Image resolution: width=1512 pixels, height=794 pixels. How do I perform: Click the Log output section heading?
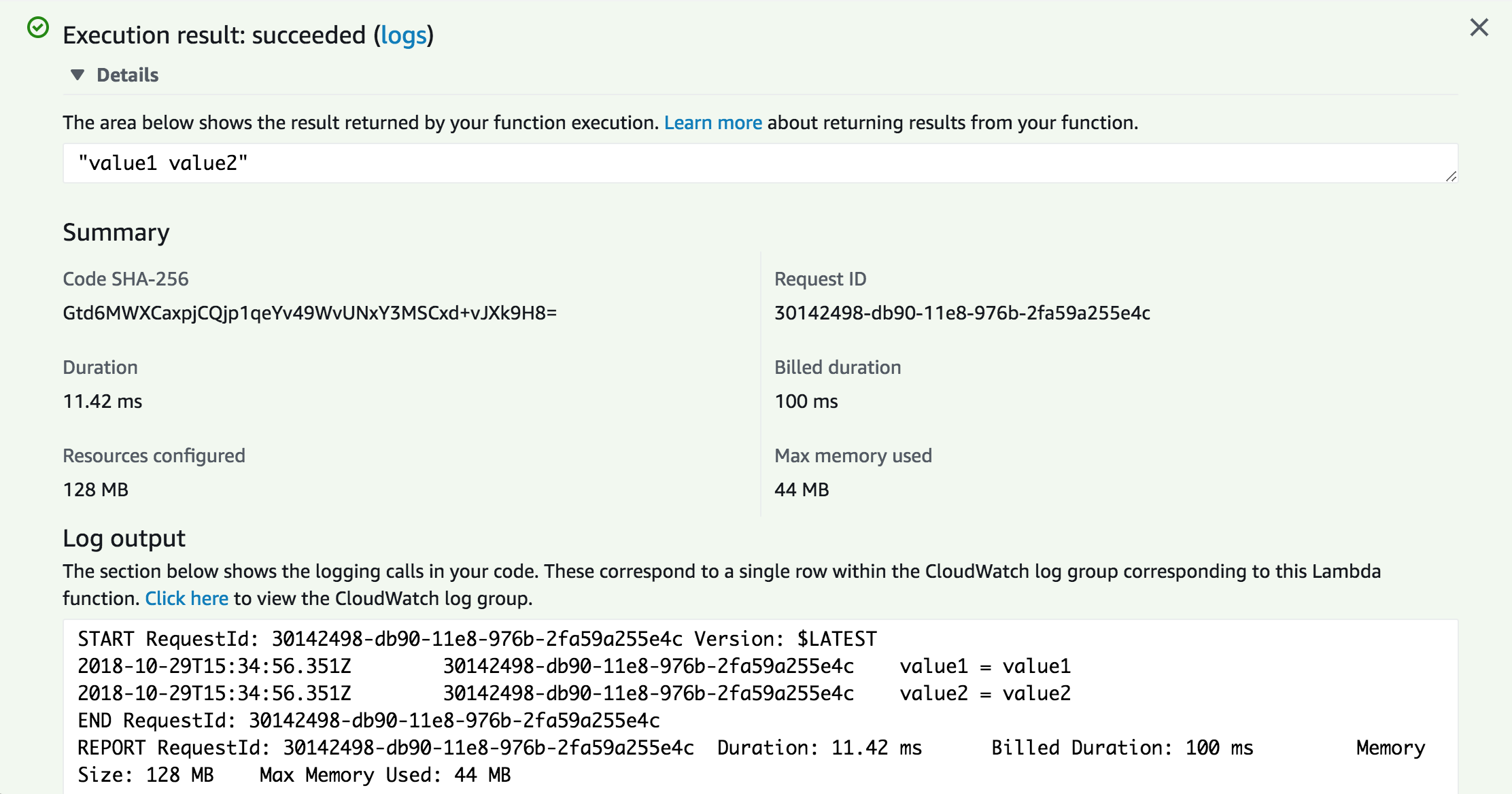pos(124,538)
